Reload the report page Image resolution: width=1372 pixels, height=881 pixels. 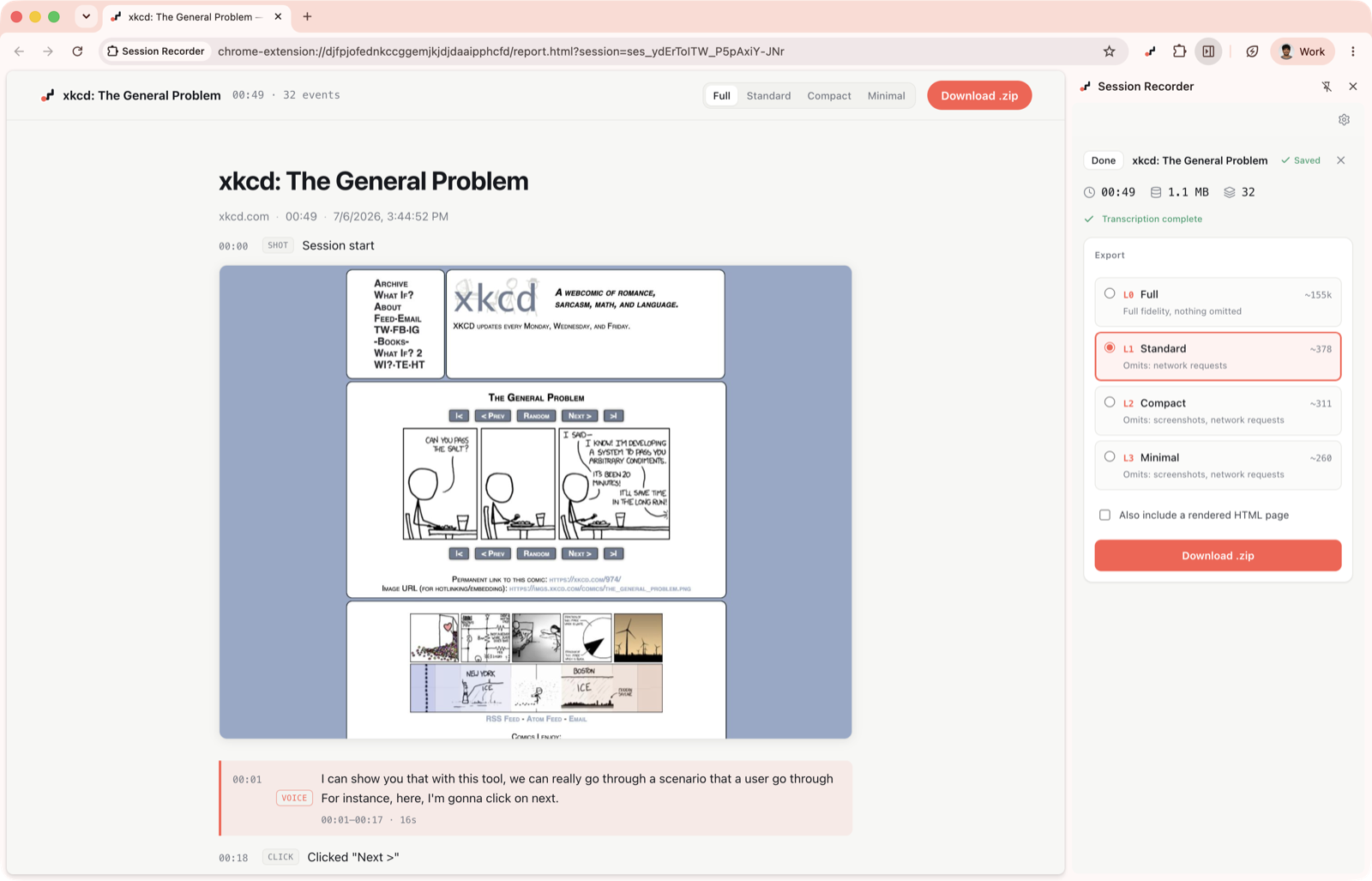(x=77, y=51)
